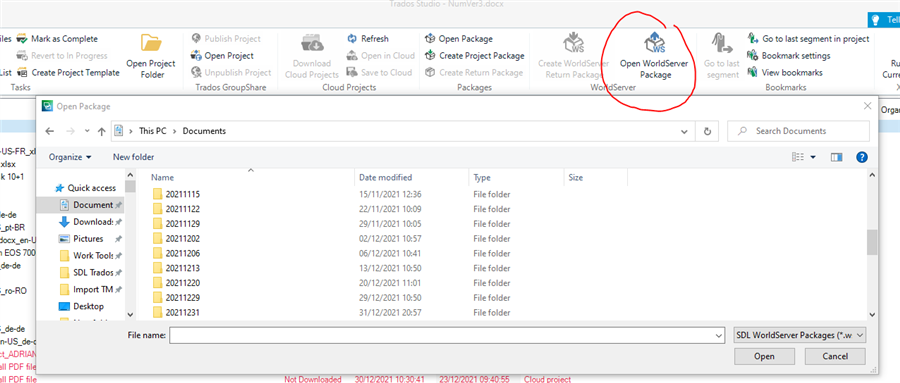Open Project Folder button in ribbon
This screenshot has width=900, height=383.
point(151,56)
